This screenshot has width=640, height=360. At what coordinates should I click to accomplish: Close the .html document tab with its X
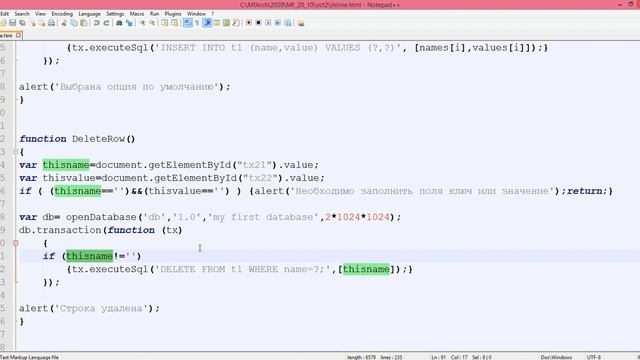18,36
